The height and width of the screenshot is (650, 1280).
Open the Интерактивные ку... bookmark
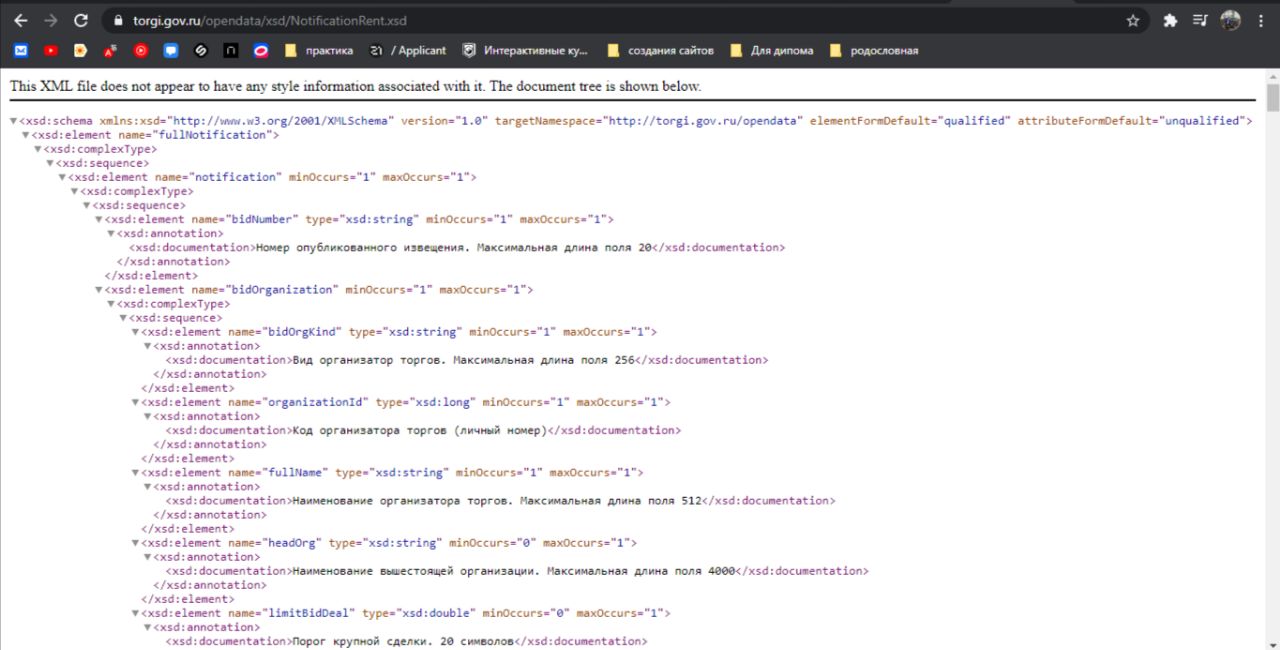click(x=525, y=50)
